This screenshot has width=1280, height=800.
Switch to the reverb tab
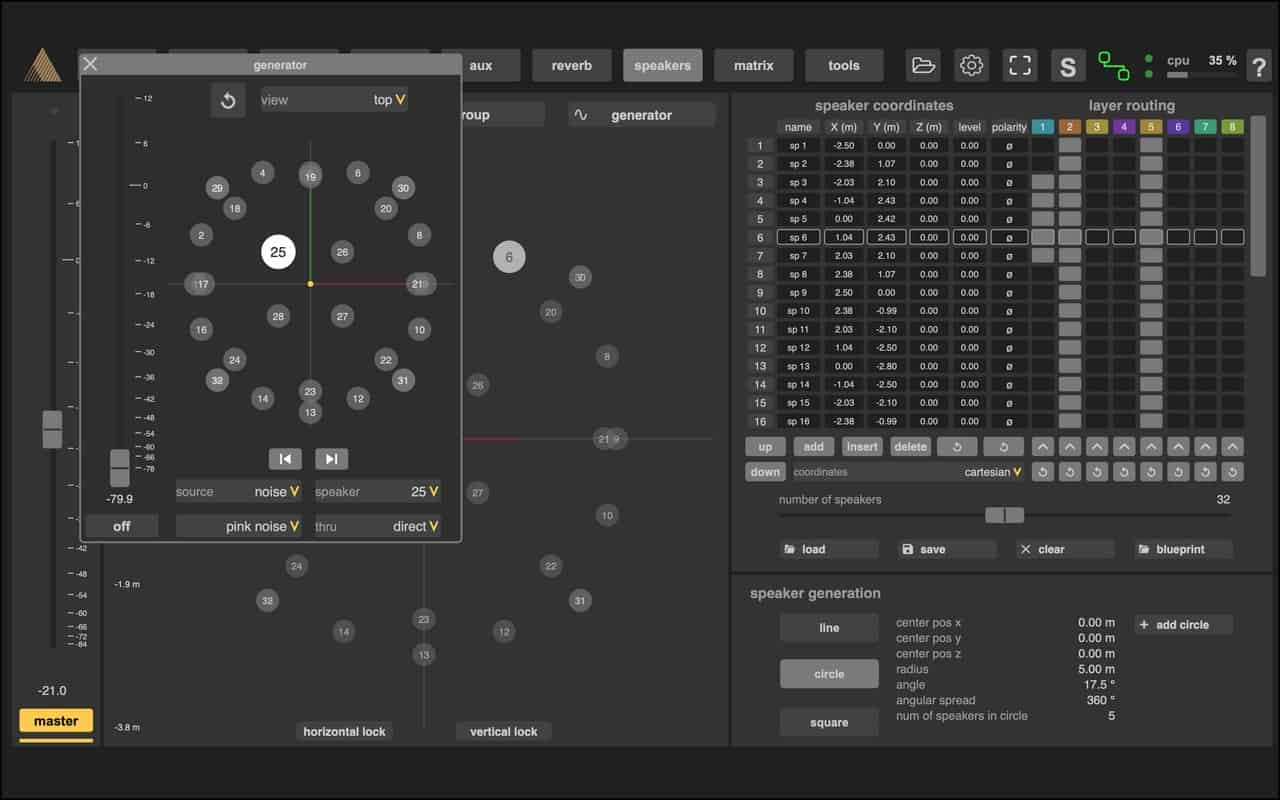point(571,66)
